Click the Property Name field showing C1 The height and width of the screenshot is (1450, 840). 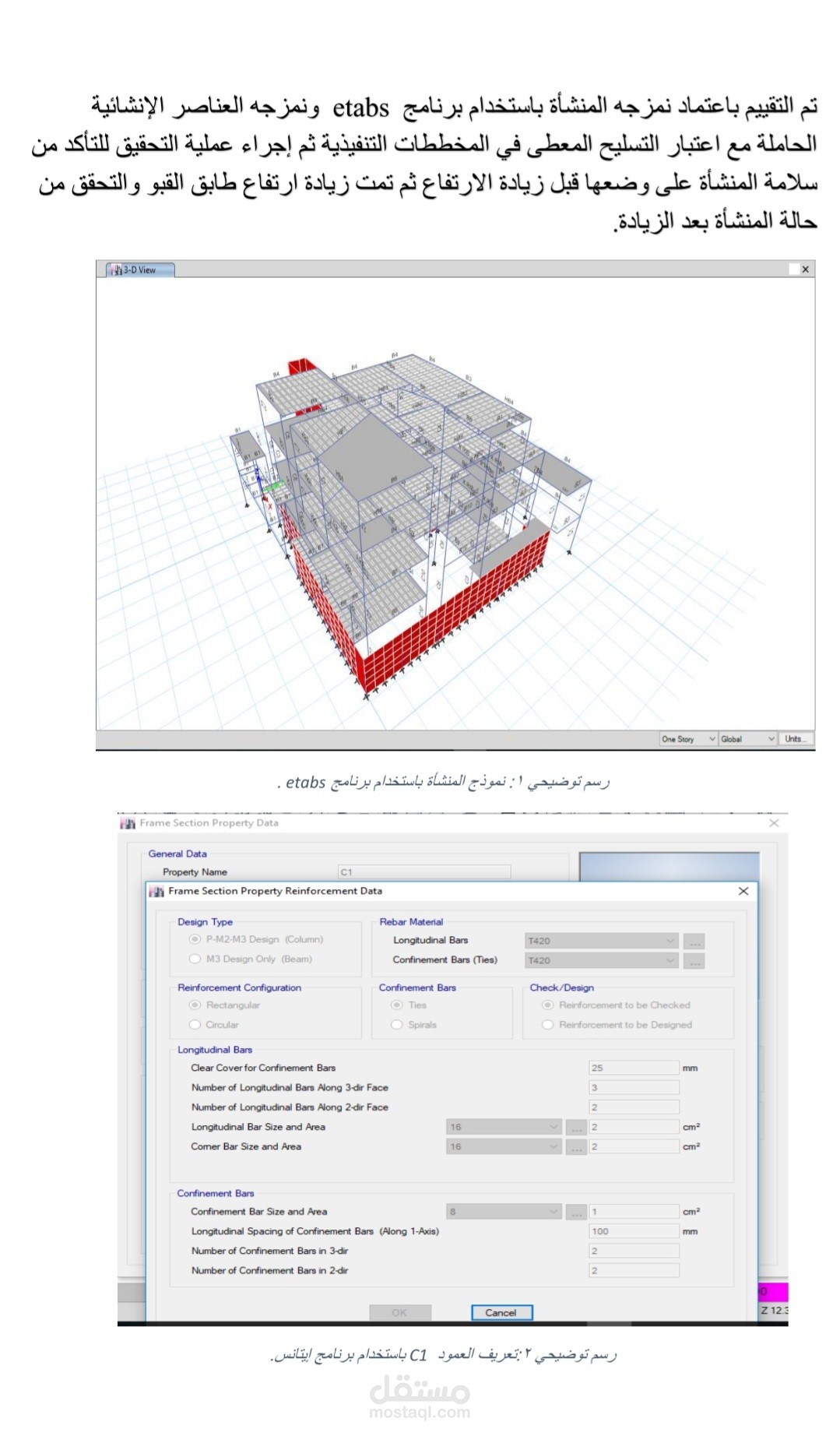[424, 872]
